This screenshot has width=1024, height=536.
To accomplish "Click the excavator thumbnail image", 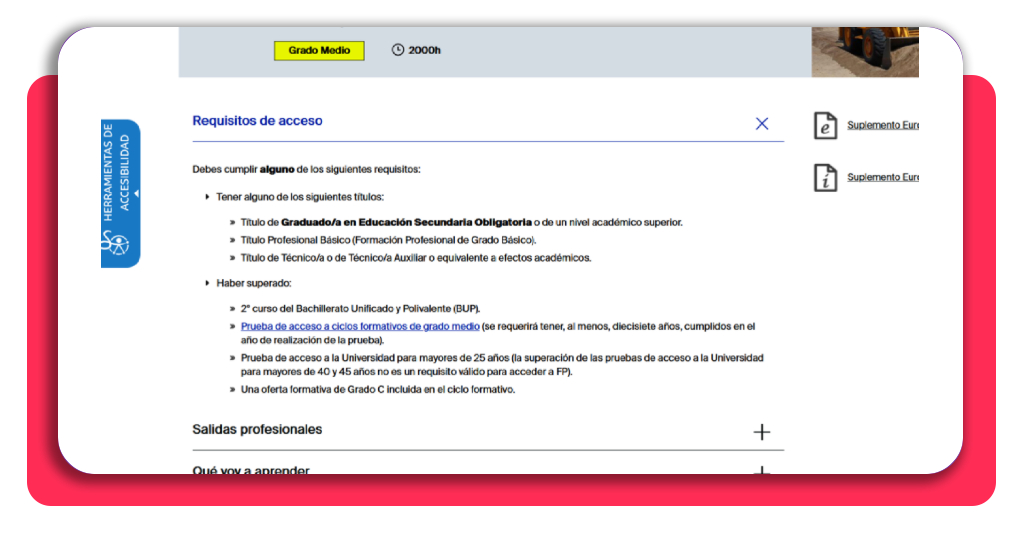I will pos(865,52).
